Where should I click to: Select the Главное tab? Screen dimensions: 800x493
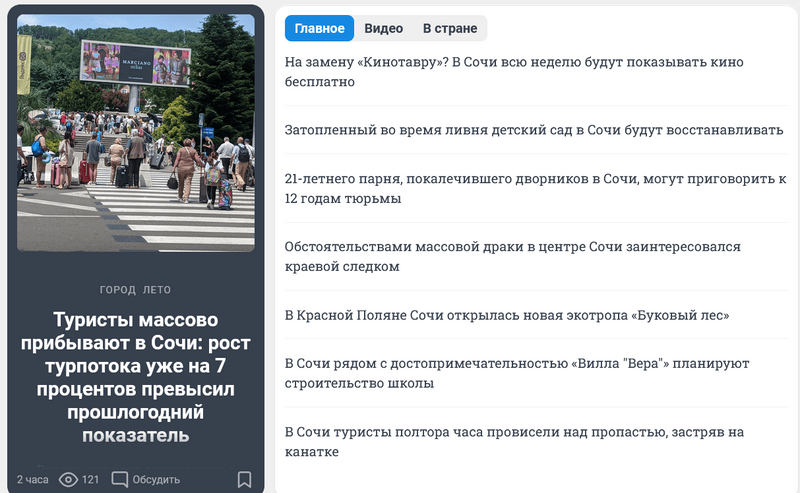(x=319, y=29)
